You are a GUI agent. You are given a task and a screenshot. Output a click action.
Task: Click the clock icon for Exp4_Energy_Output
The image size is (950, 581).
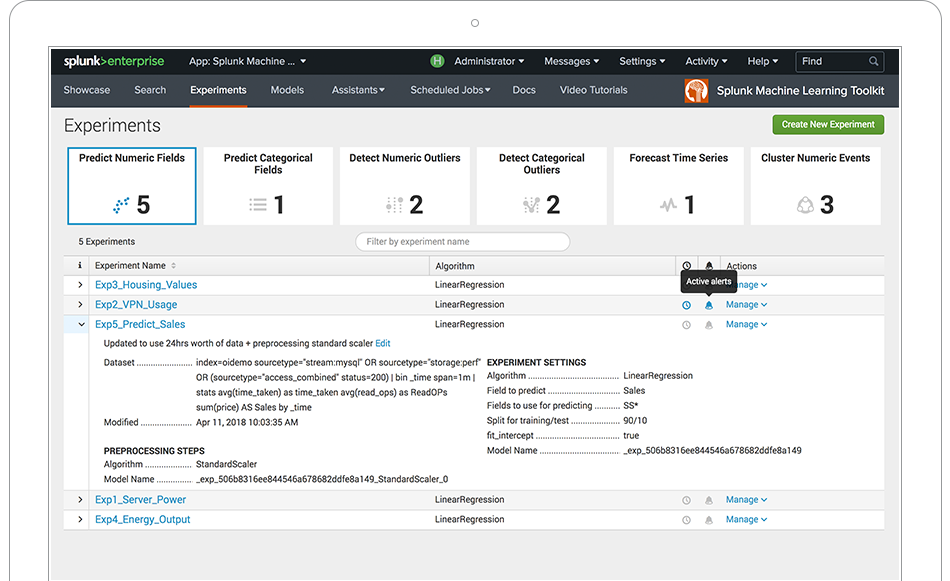[686, 520]
